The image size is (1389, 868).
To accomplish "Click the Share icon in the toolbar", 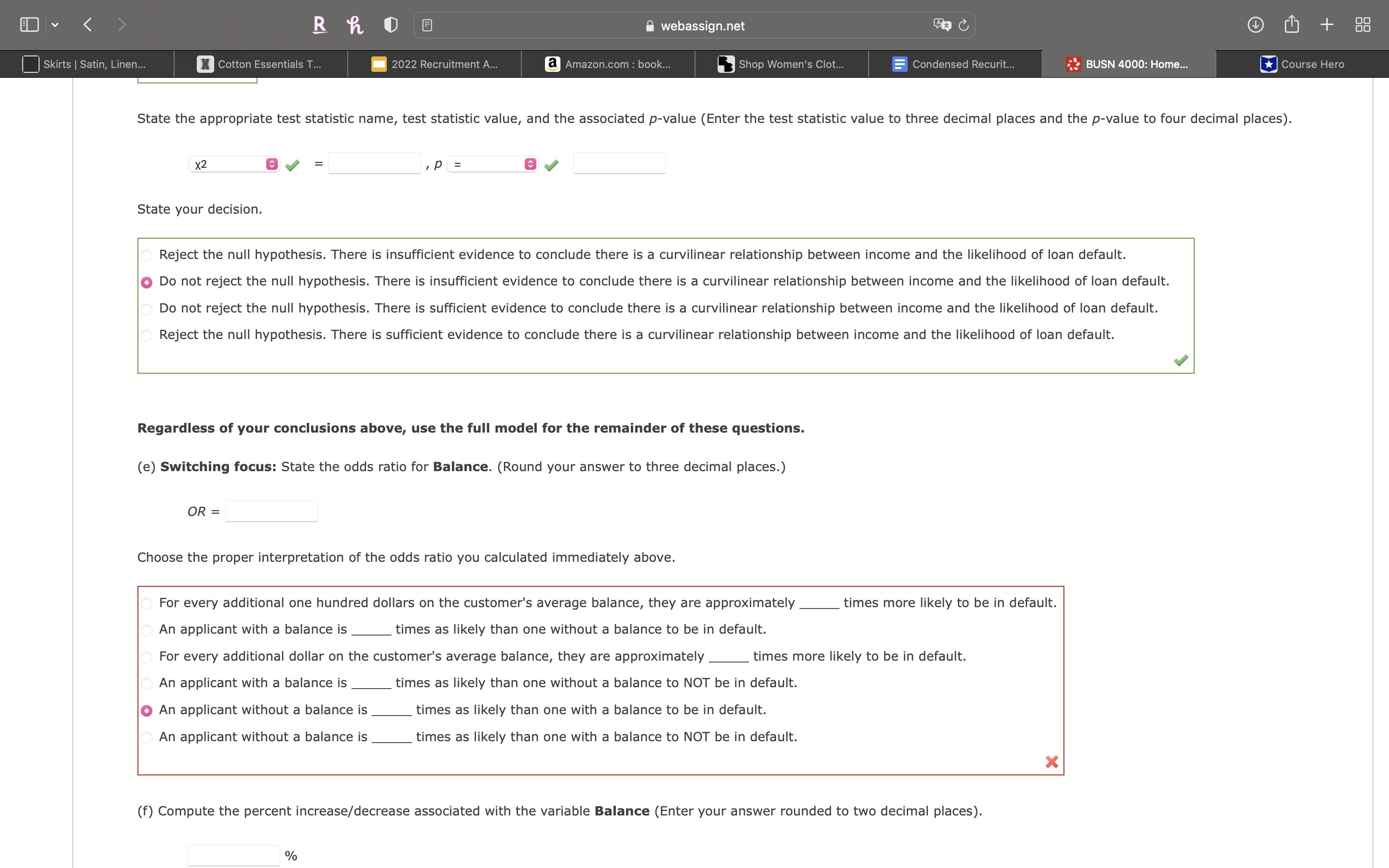I will 1292,24.
